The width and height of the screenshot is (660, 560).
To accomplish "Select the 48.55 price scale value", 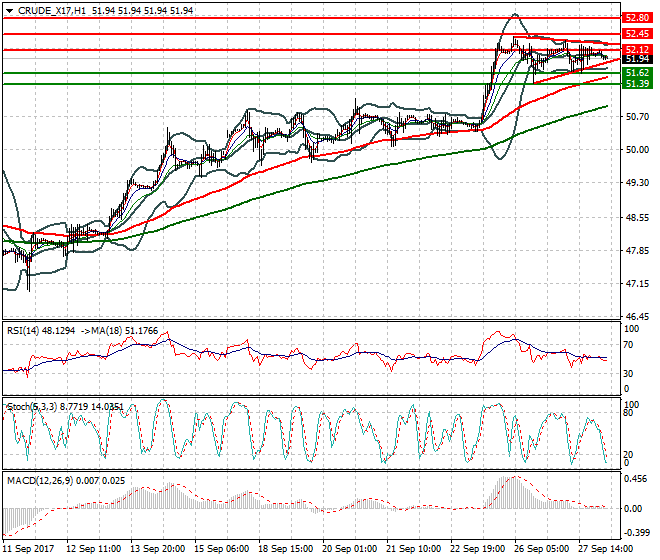I will [x=637, y=218].
